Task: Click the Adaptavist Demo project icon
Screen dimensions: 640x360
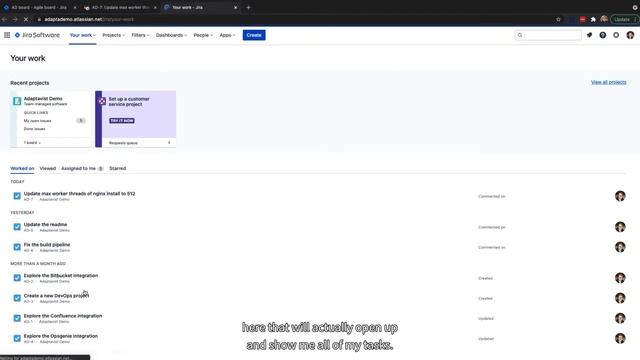Action: point(17,101)
